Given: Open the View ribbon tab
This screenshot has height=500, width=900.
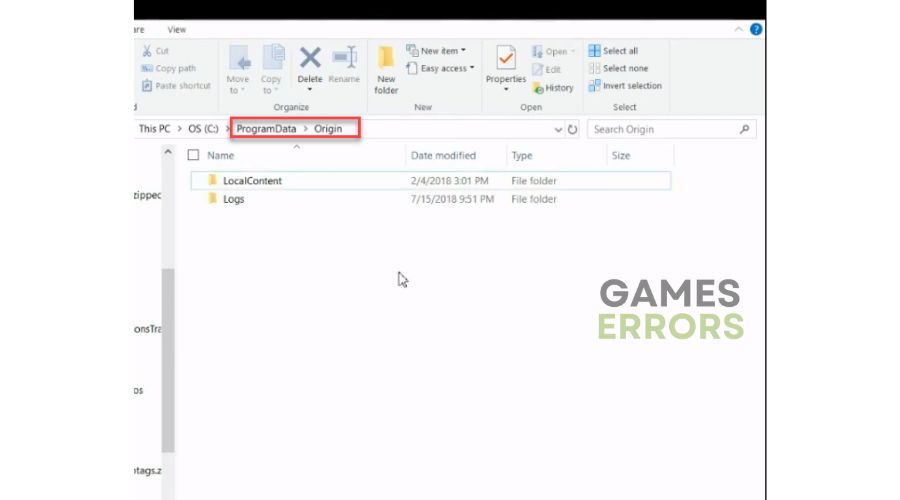Looking at the screenshot, I should click(176, 29).
